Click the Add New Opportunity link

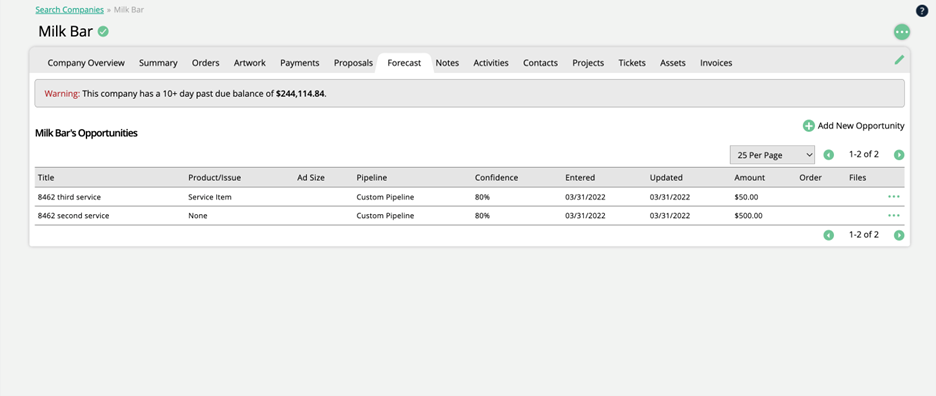861,126
